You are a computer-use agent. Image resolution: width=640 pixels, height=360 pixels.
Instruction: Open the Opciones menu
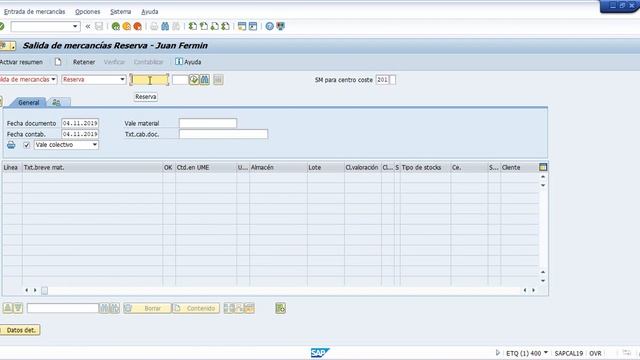coord(87,12)
